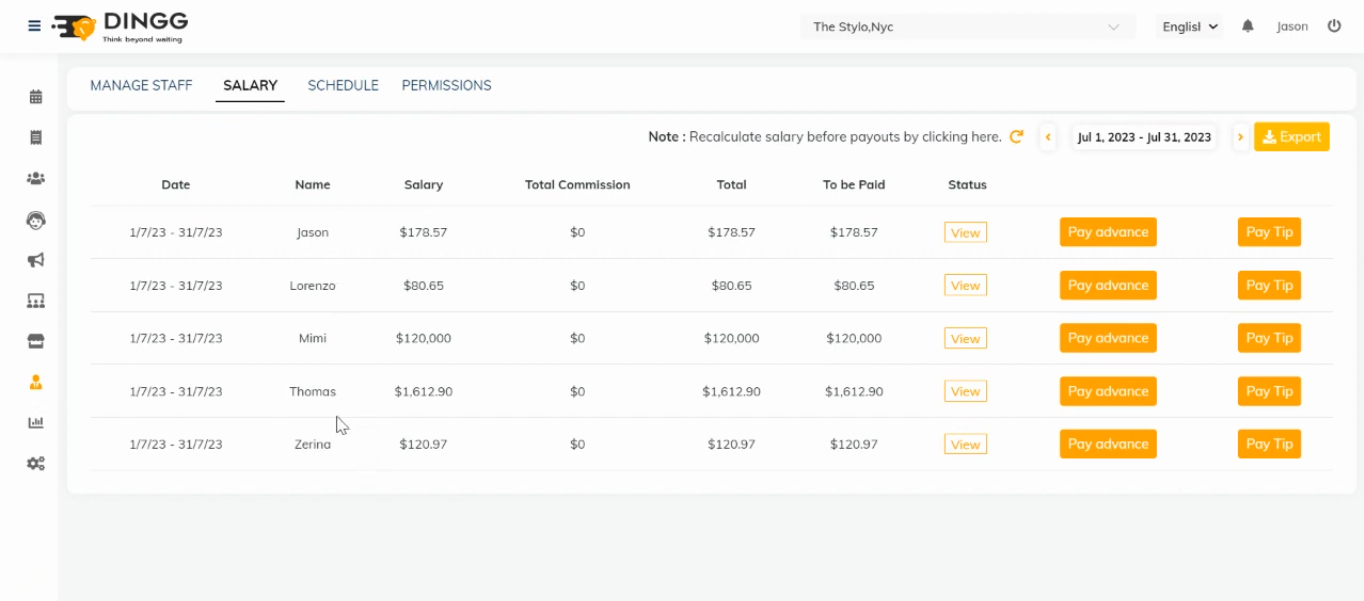Click the notification bell icon
Image resolution: width=1364 pixels, height=601 pixels.
pyautogui.click(x=1248, y=27)
